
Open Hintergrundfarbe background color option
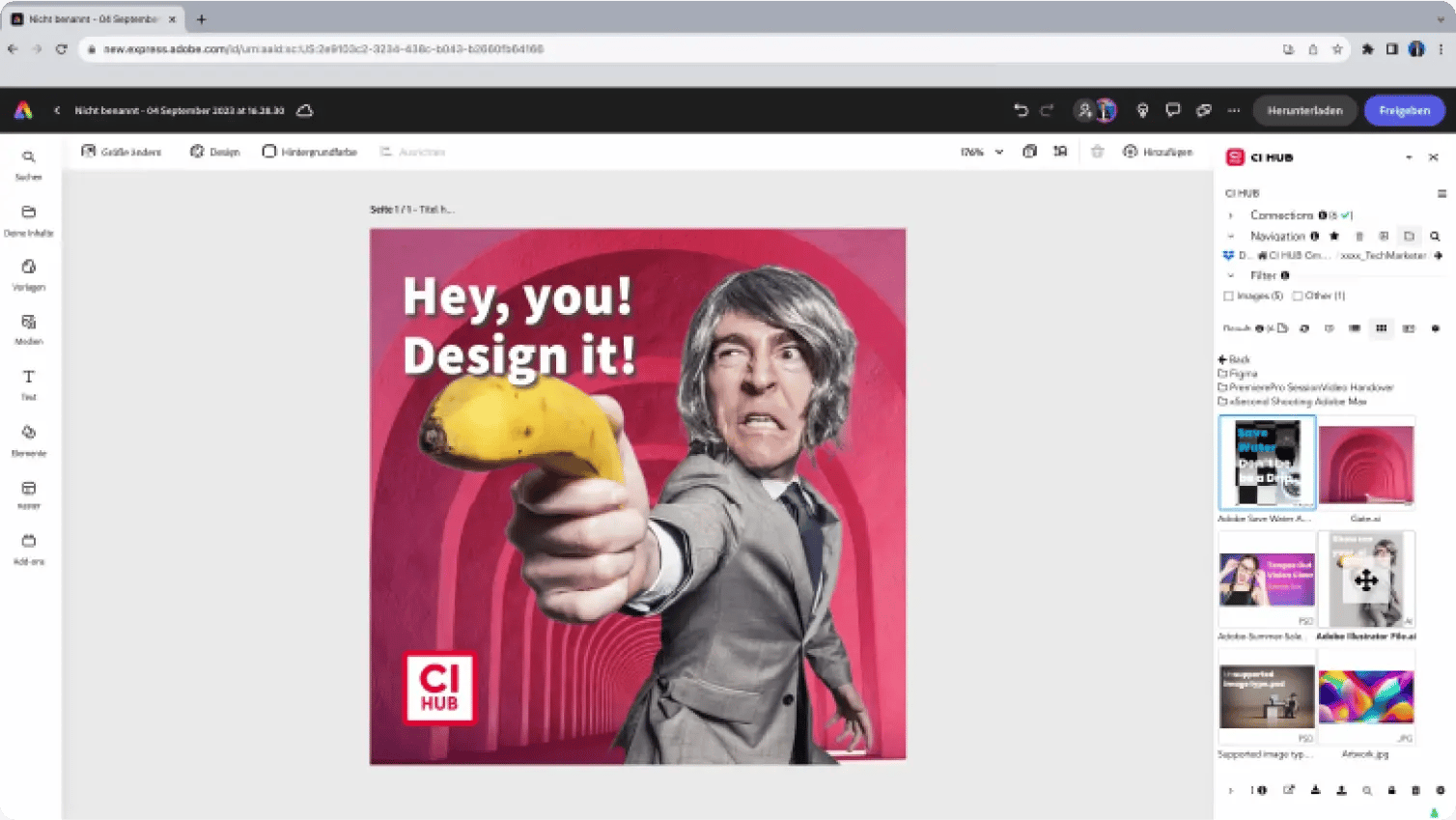310,152
